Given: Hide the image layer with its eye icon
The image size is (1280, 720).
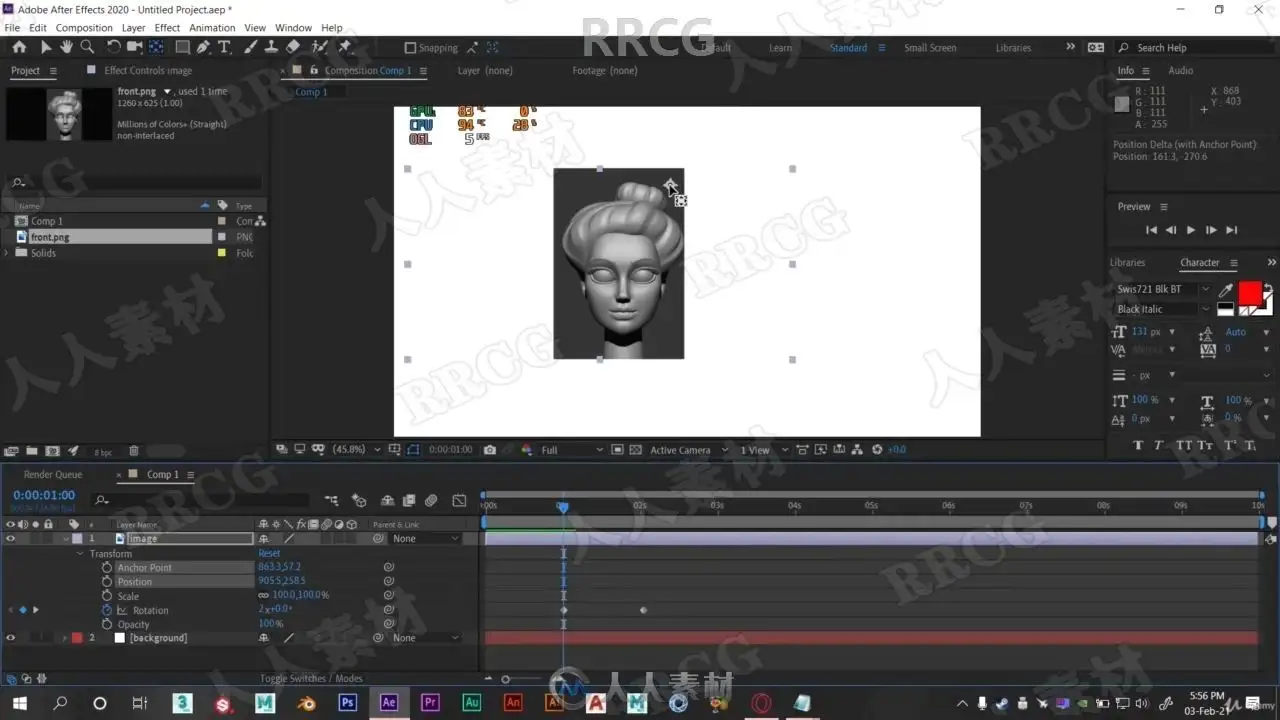Looking at the screenshot, I should pos(11,539).
